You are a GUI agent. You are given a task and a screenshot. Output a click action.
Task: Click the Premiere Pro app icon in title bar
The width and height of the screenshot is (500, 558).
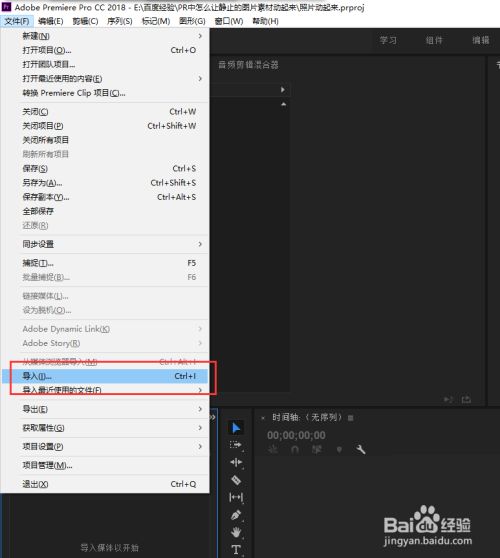tap(6, 7)
